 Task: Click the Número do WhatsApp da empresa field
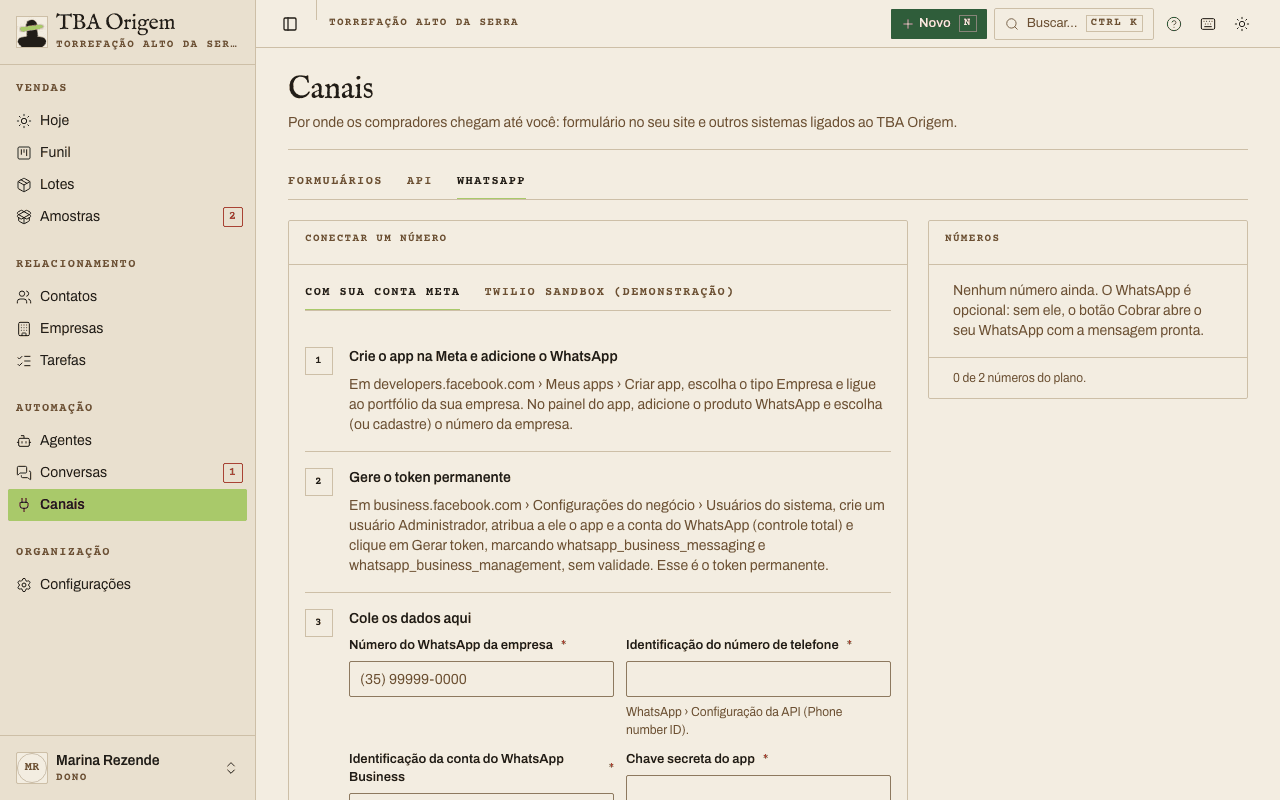(x=481, y=679)
